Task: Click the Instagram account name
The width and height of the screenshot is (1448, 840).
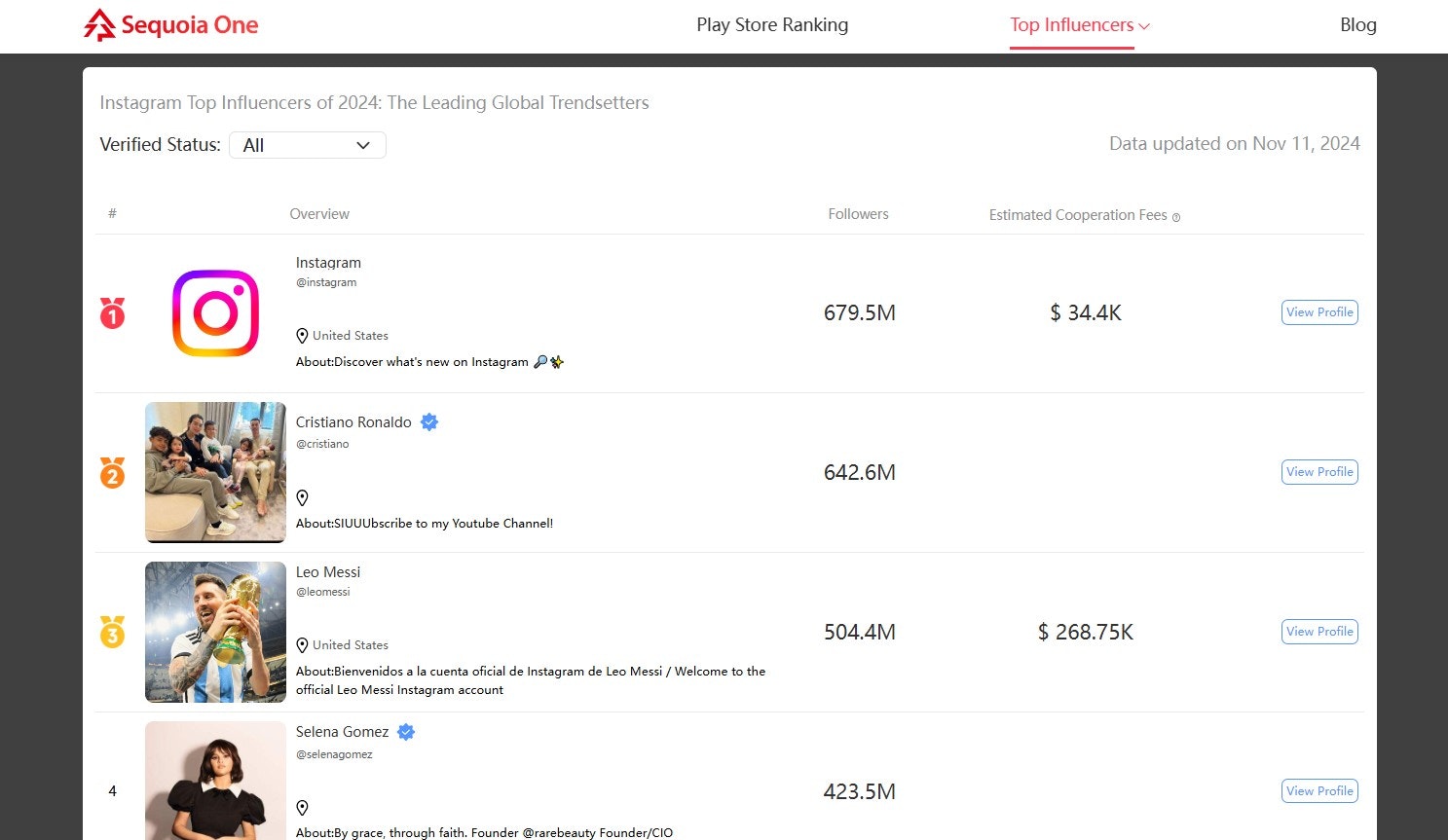Action: click(328, 263)
